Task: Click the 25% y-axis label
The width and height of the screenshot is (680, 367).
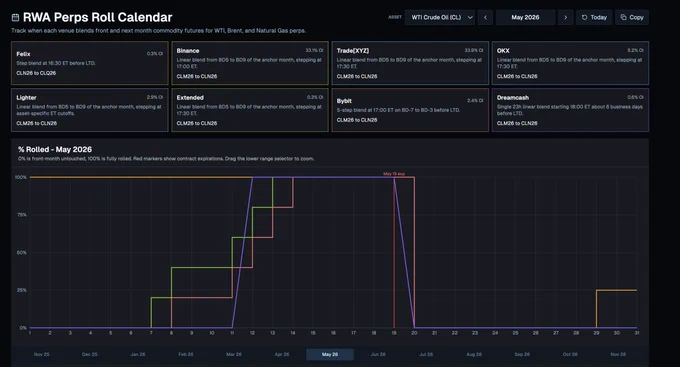Action: click(x=21, y=290)
